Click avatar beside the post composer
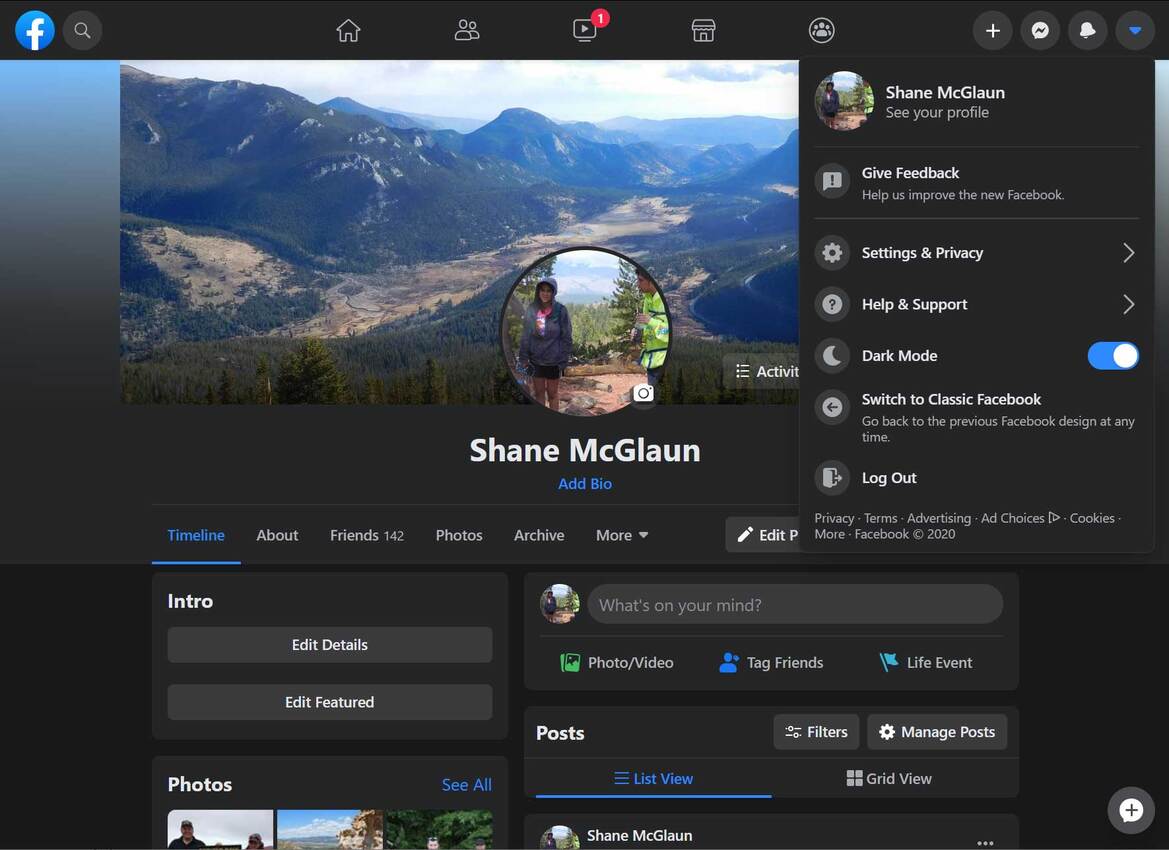The height and width of the screenshot is (850, 1169). pyautogui.click(x=560, y=604)
